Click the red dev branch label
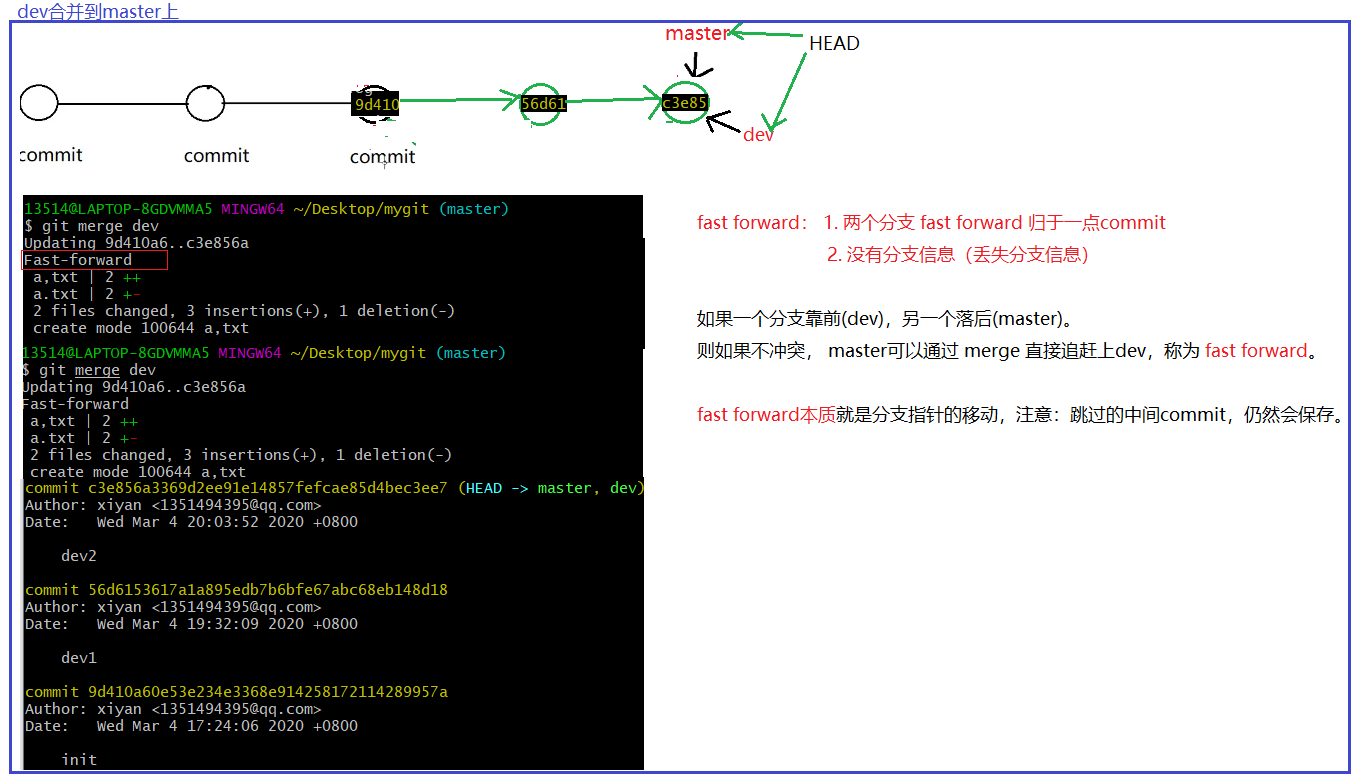 pos(758,135)
